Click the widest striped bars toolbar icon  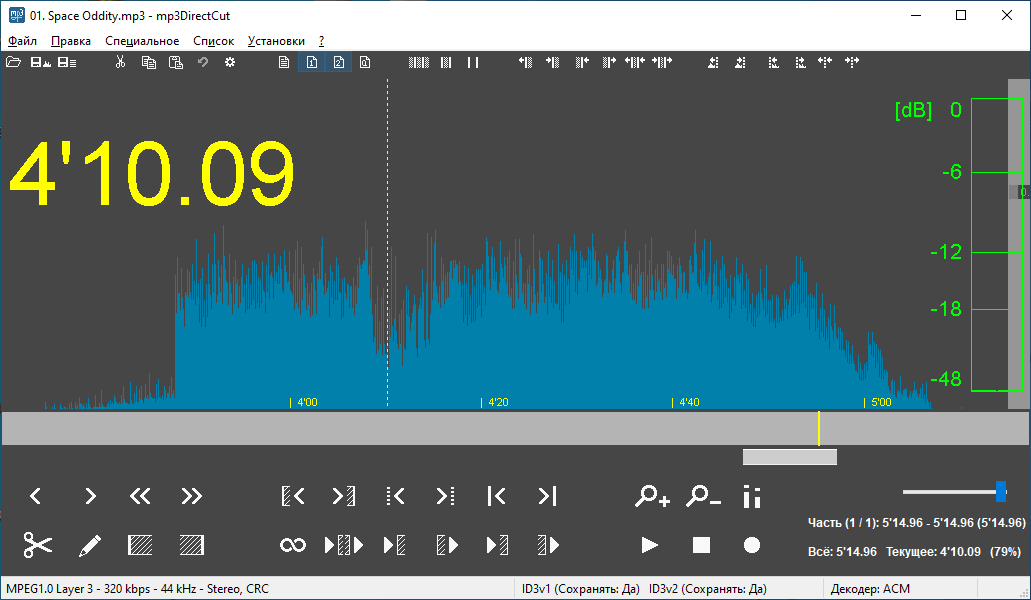click(419, 62)
